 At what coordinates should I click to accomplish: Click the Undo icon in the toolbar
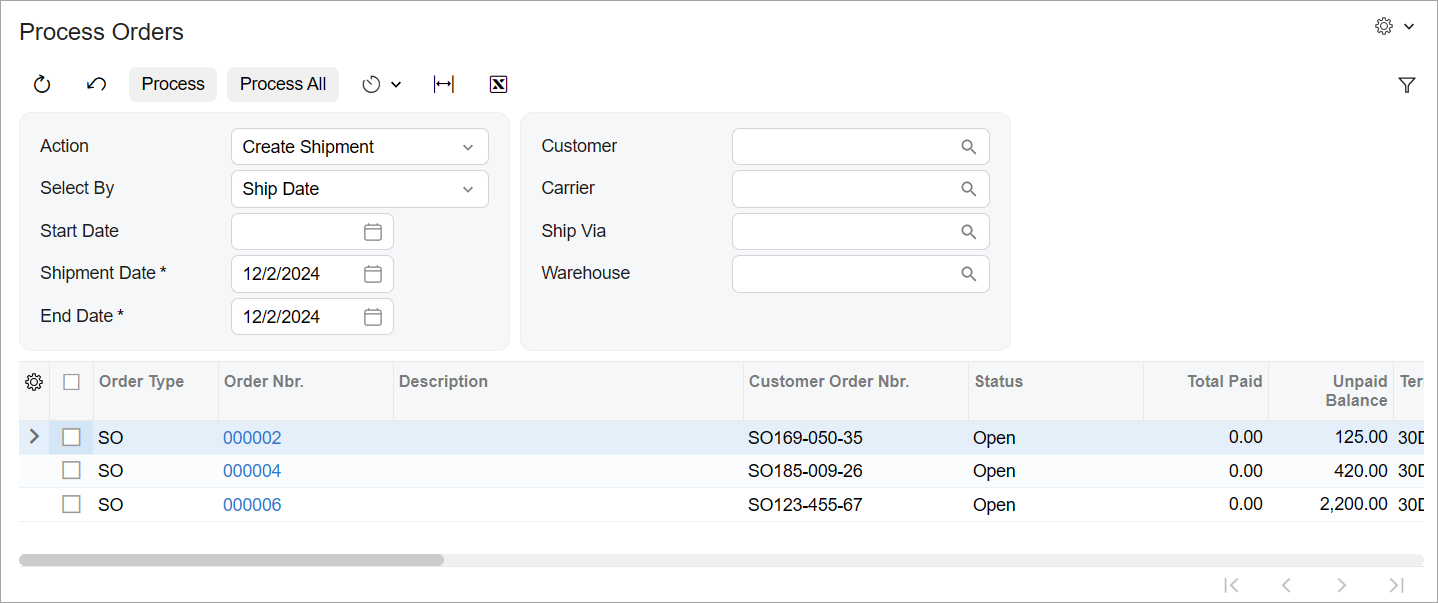[96, 85]
